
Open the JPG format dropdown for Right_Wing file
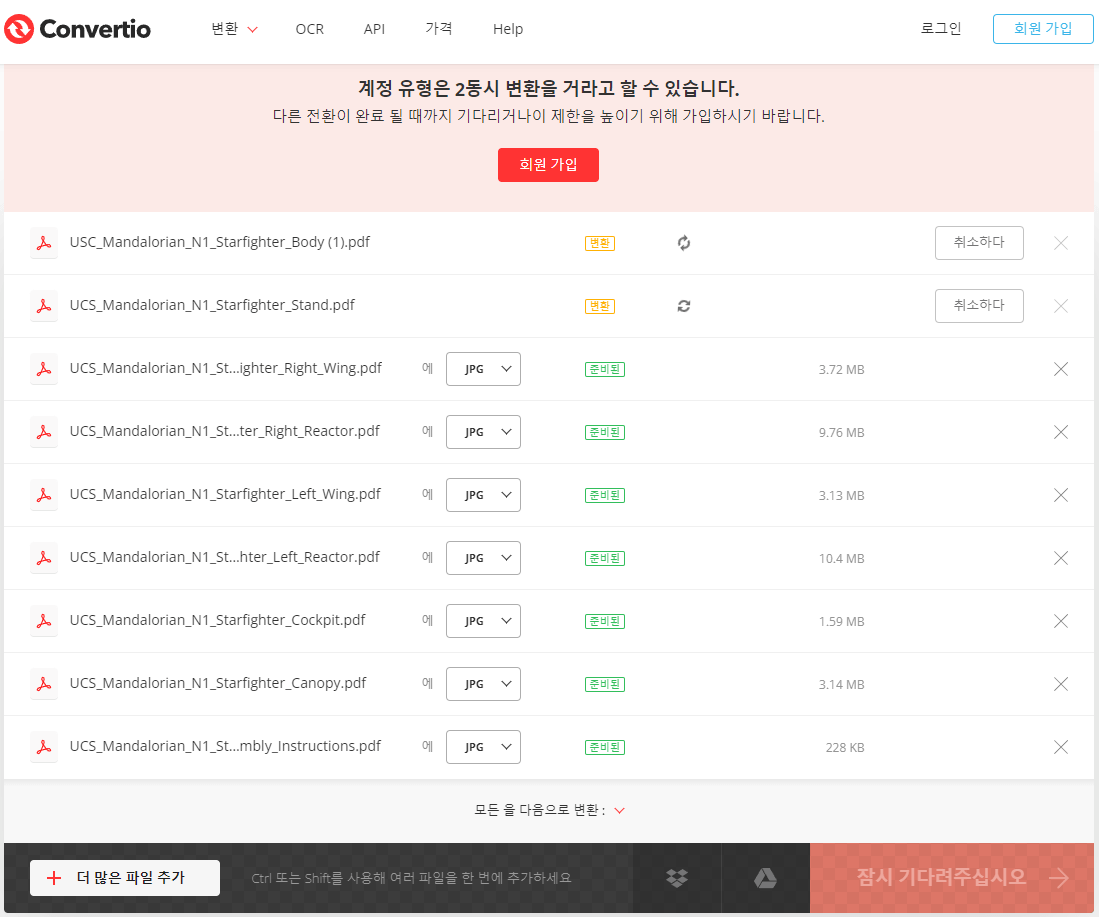tap(483, 368)
